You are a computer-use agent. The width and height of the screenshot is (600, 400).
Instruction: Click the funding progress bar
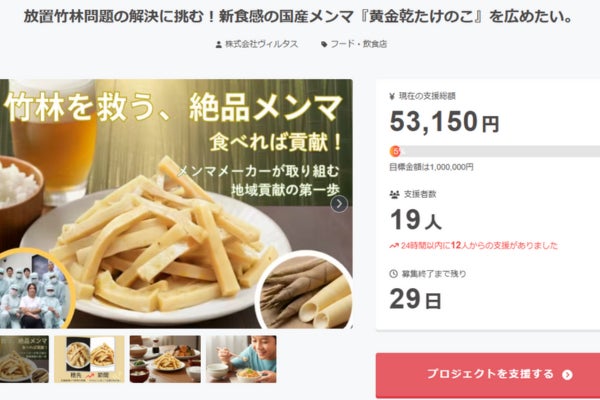pos(494,152)
